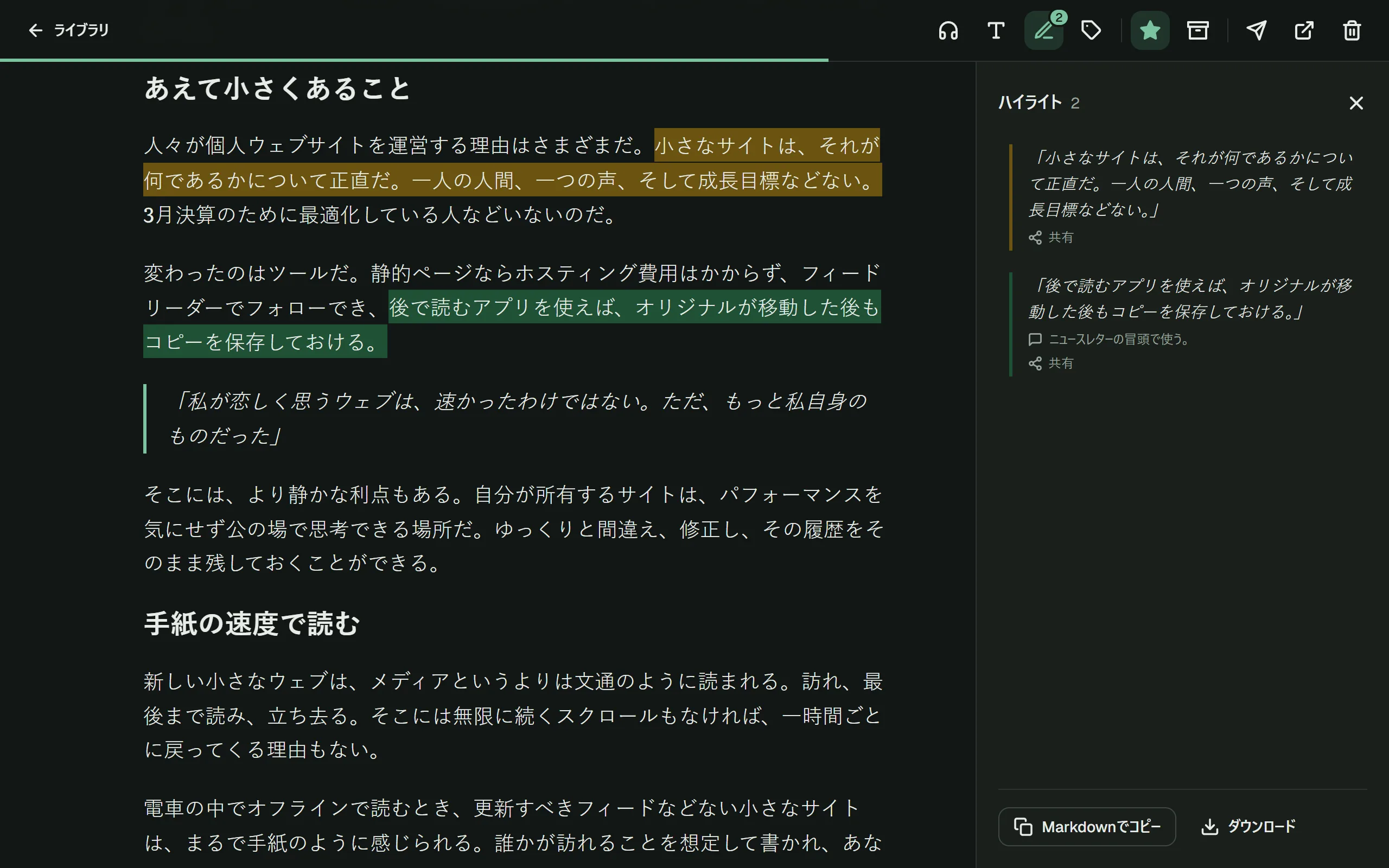Click Markdownでコピー button

click(1087, 827)
